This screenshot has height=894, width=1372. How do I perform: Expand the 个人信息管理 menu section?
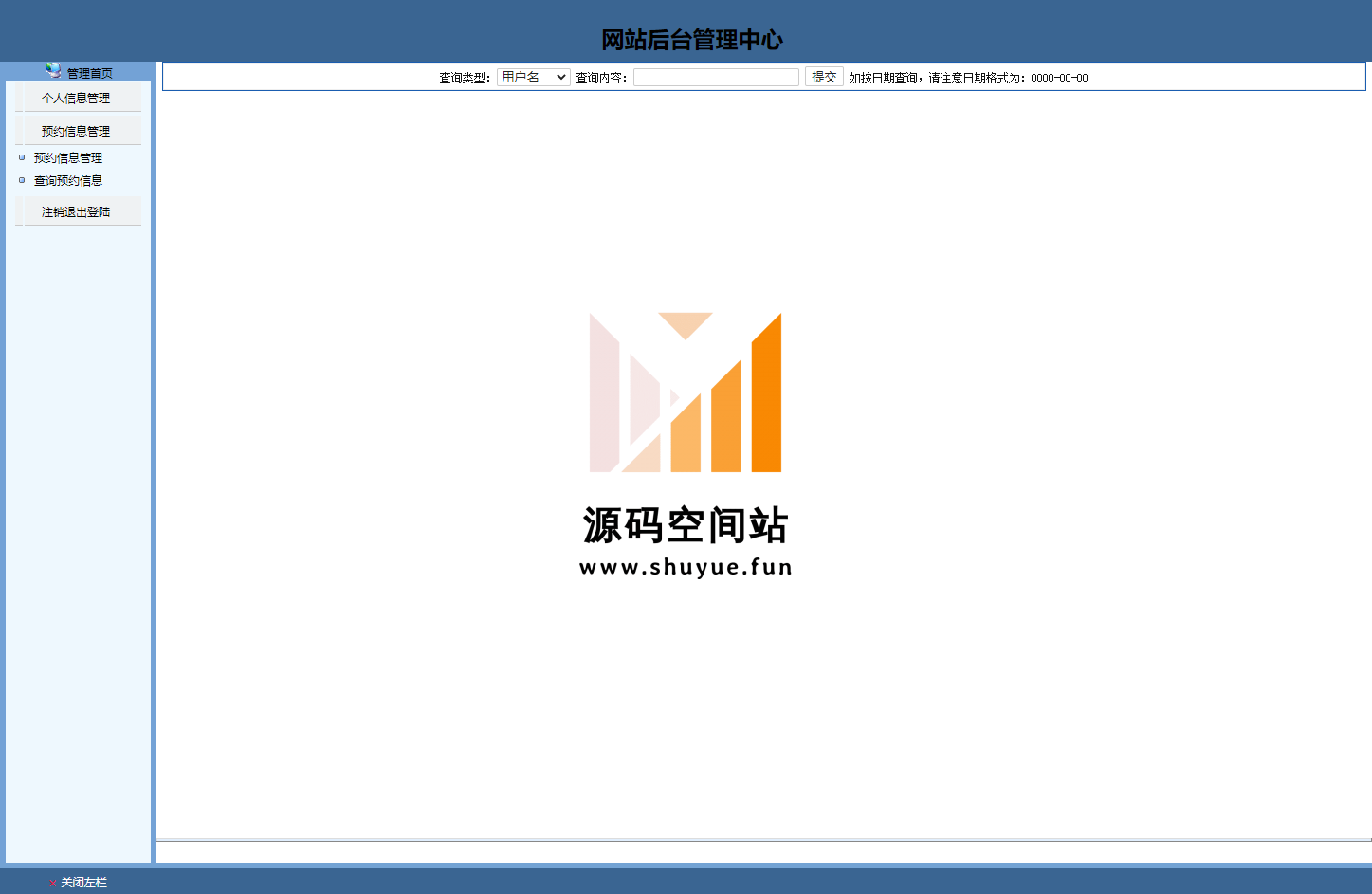76,98
